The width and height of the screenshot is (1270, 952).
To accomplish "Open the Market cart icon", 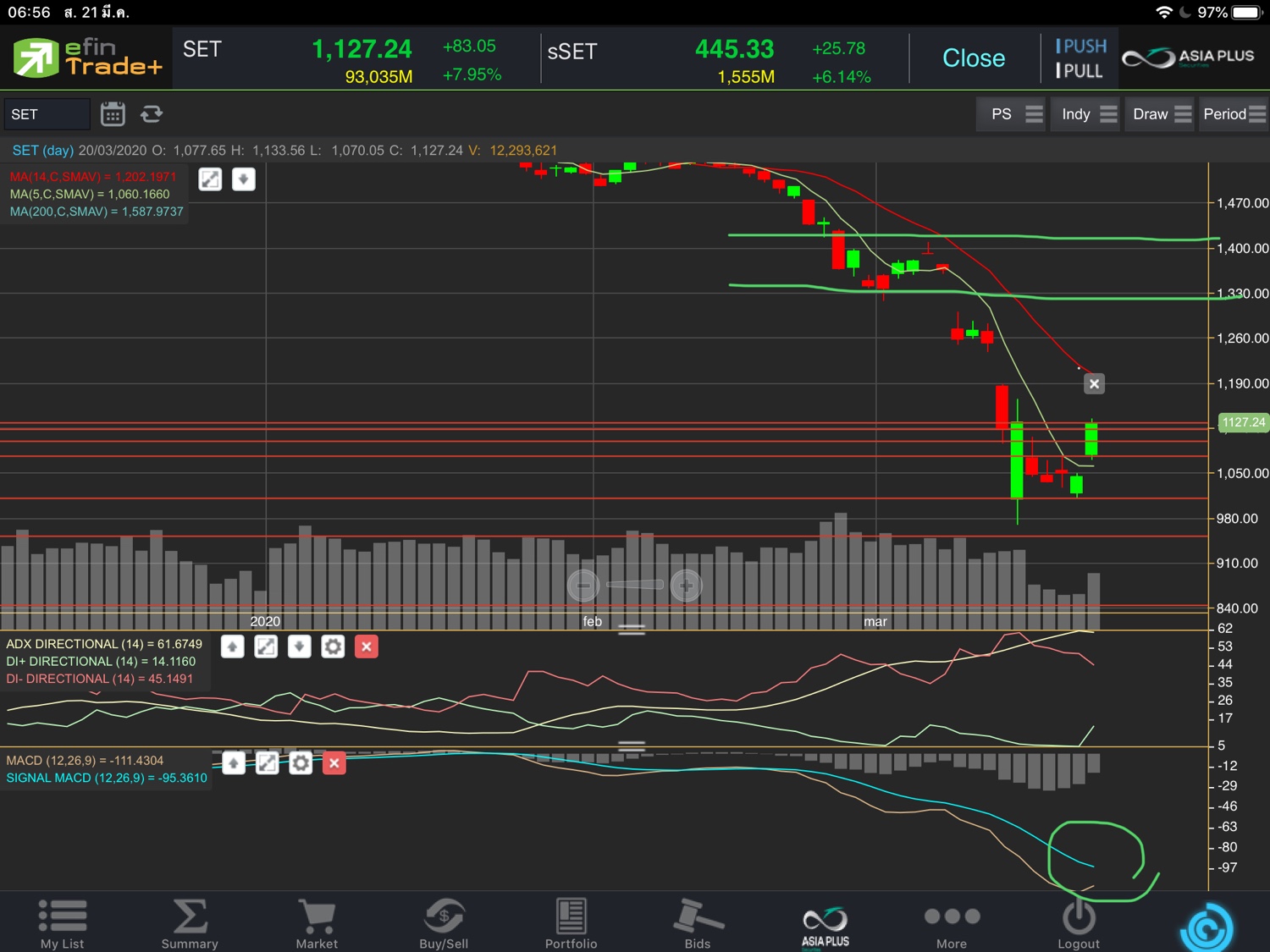I will [x=317, y=924].
